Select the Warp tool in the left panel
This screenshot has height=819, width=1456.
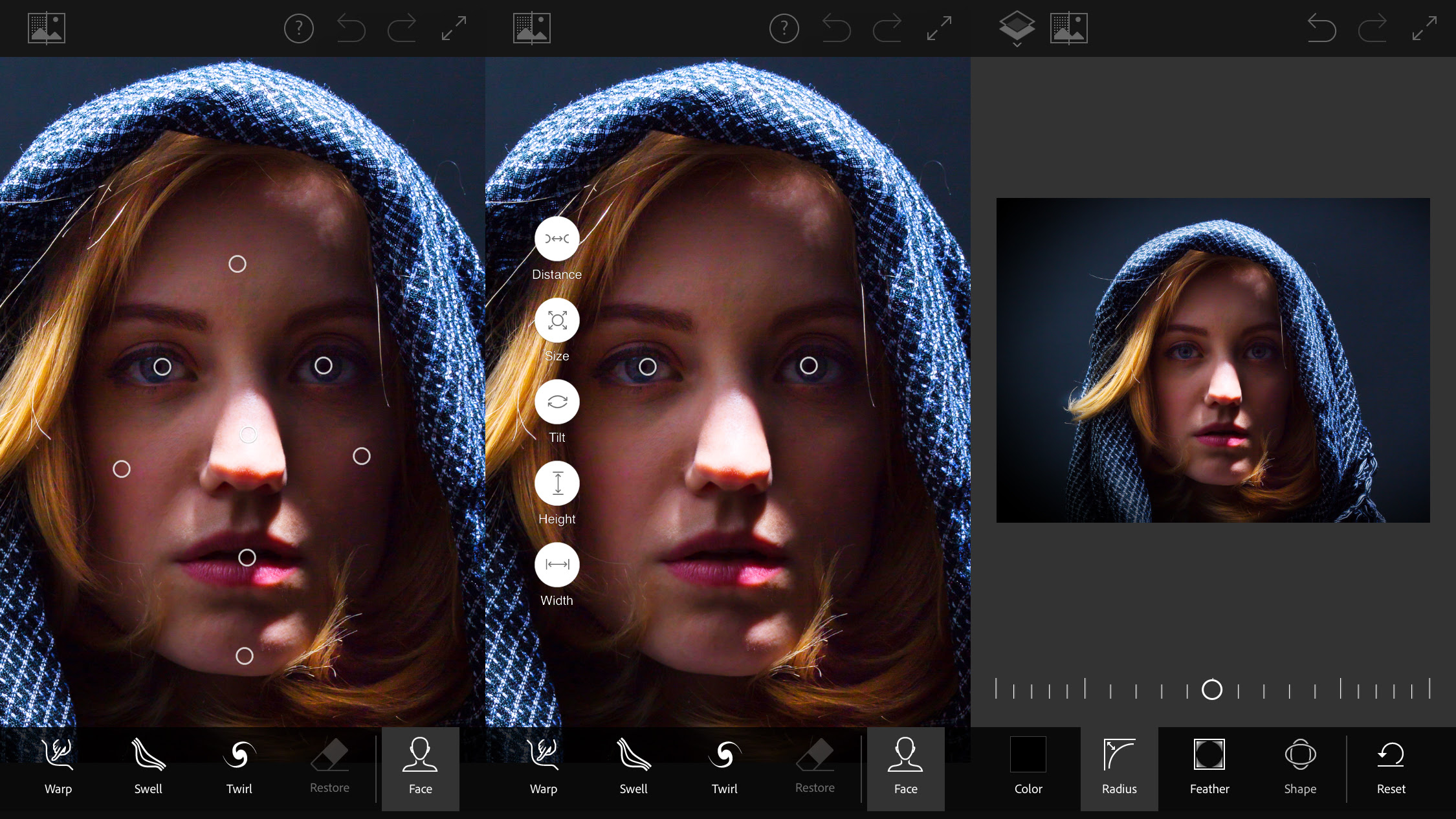[x=58, y=768]
